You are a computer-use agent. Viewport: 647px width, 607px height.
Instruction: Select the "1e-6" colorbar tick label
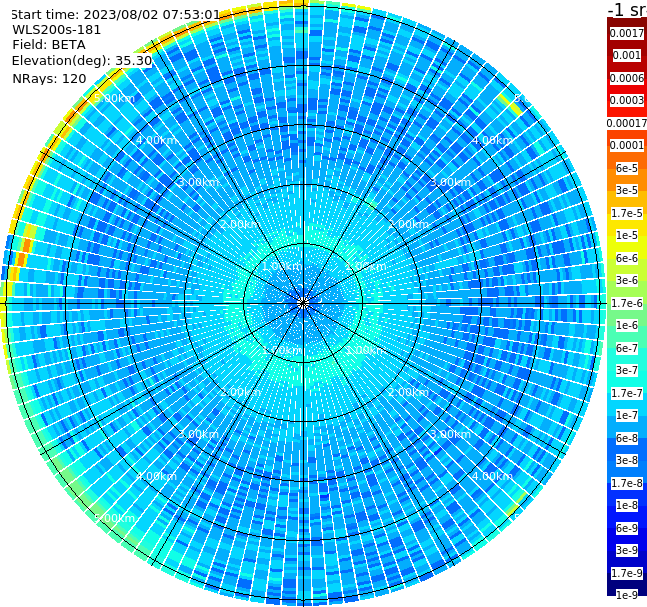pyautogui.click(x=627, y=325)
